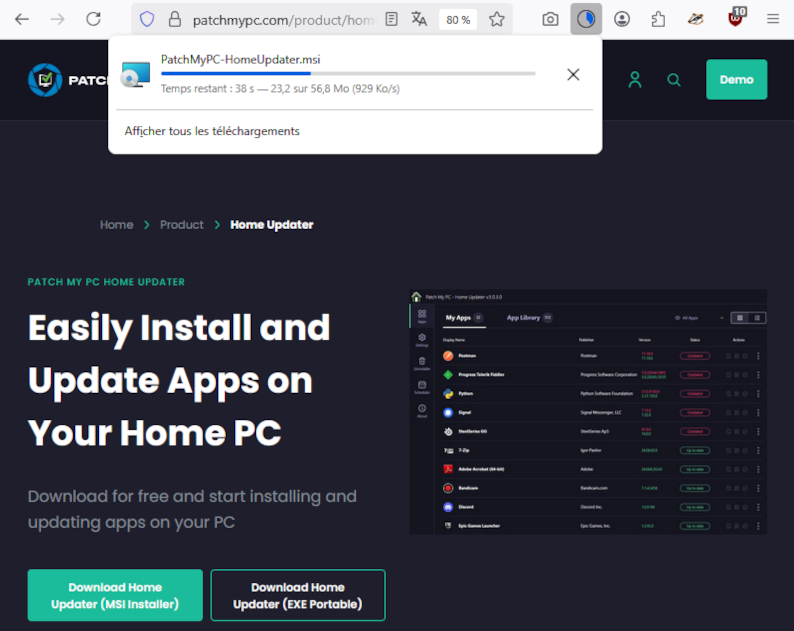Viewport: 794px width, 631px height.
Task: Go to Product breadcrumb
Action: click(x=181, y=225)
